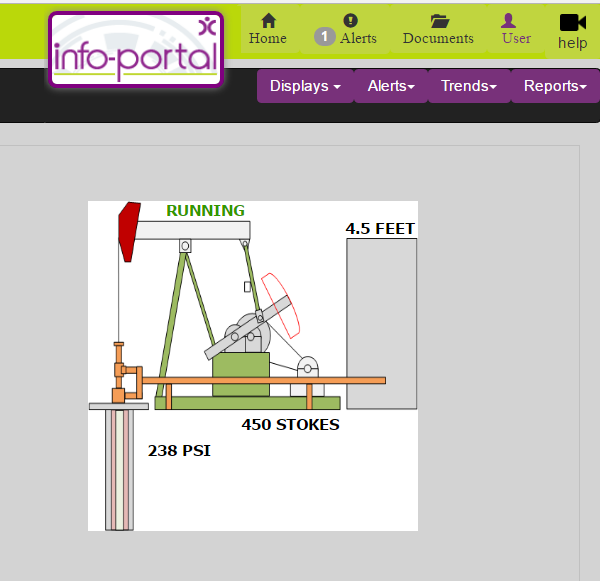Click the User link text
Image resolution: width=600 pixels, height=581 pixels.
pyautogui.click(x=516, y=38)
